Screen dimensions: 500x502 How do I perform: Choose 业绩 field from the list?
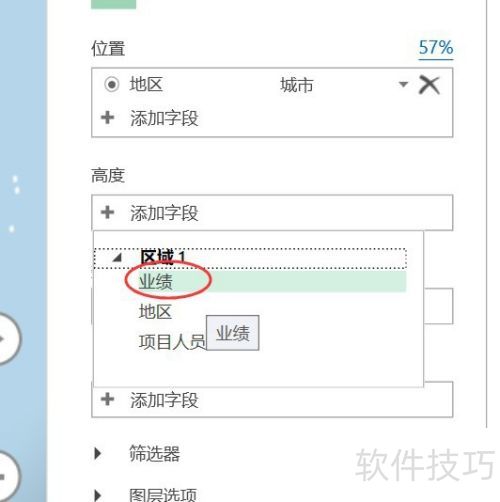pos(272,282)
